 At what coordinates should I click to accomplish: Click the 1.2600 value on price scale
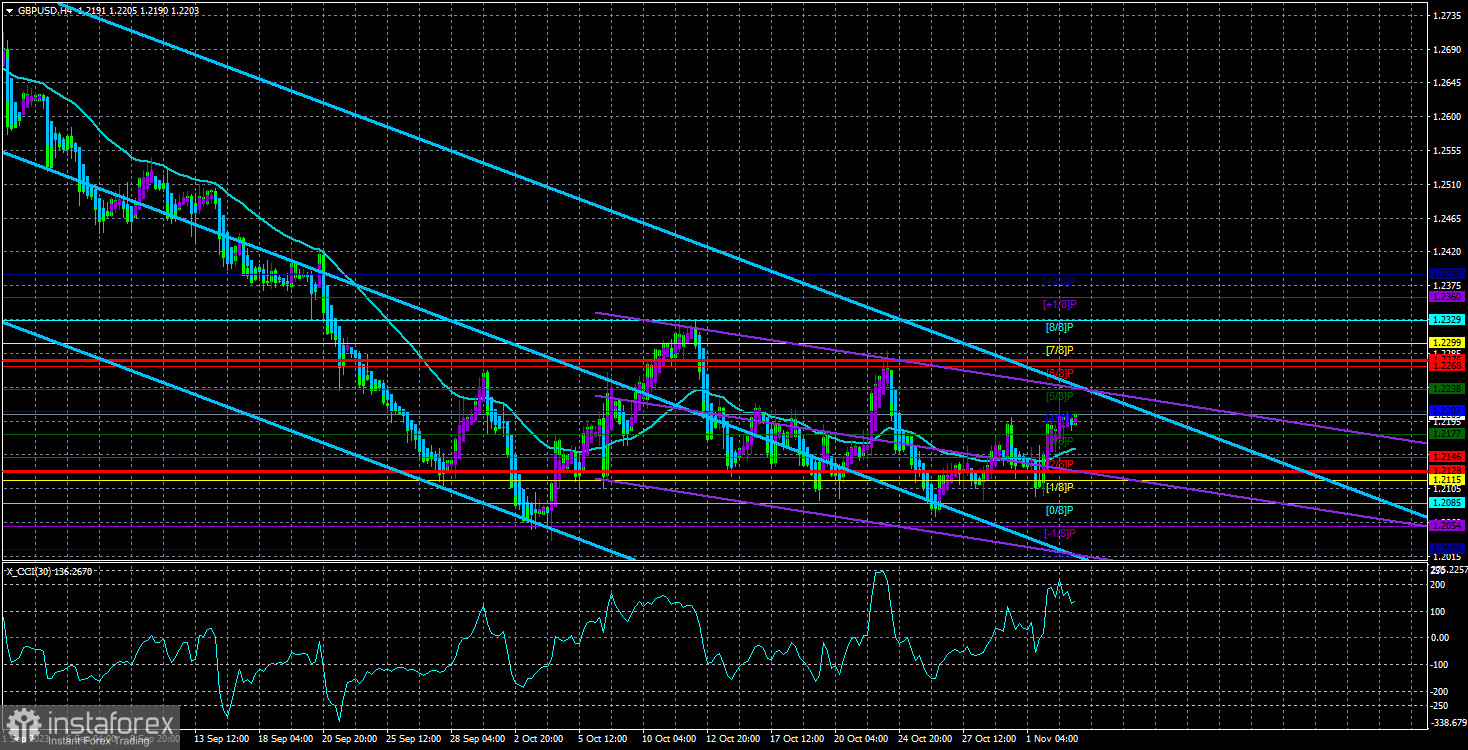click(x=1448, y=118)
